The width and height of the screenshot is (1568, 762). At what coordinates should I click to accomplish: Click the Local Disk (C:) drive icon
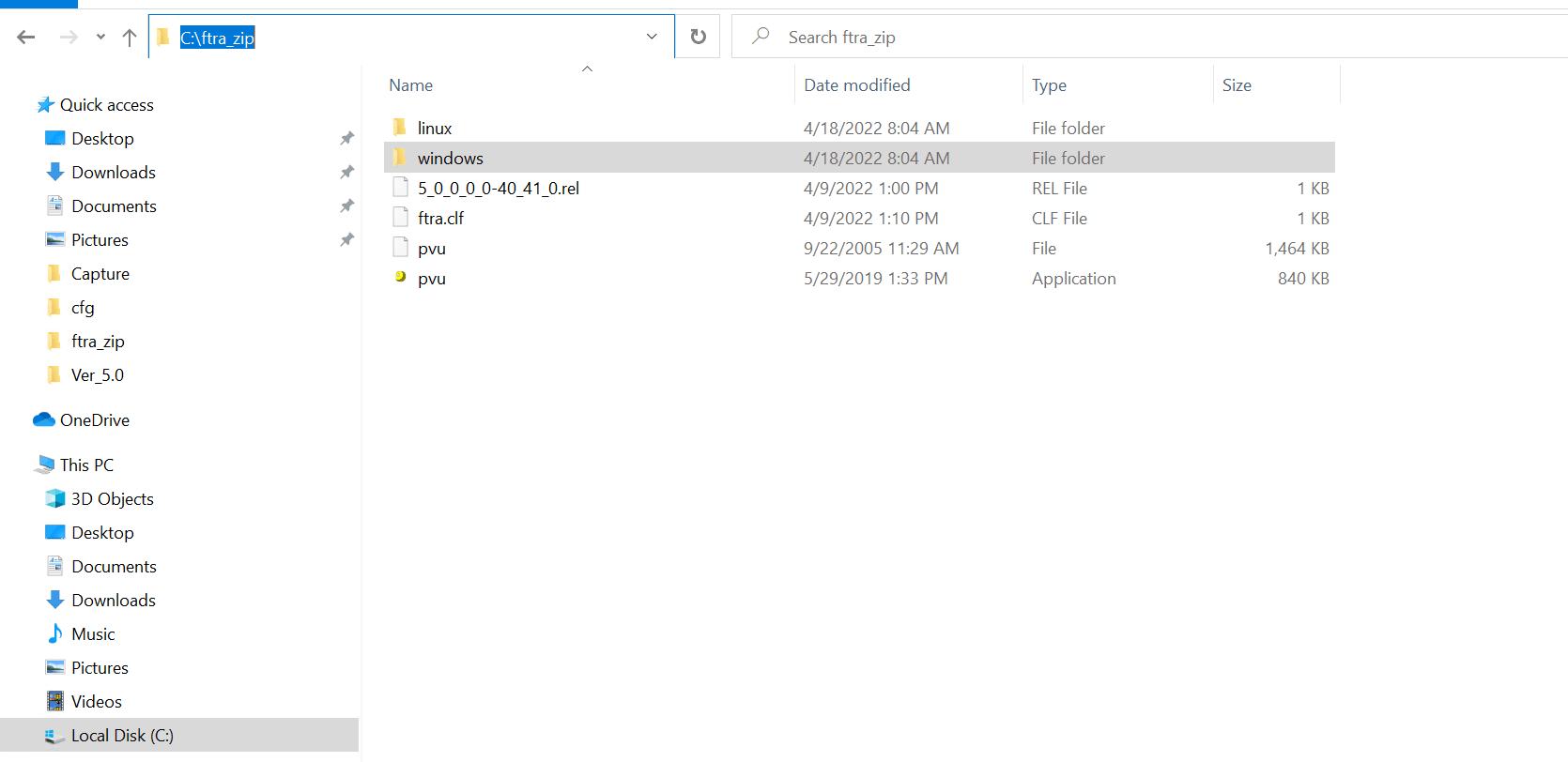(55, 737)
